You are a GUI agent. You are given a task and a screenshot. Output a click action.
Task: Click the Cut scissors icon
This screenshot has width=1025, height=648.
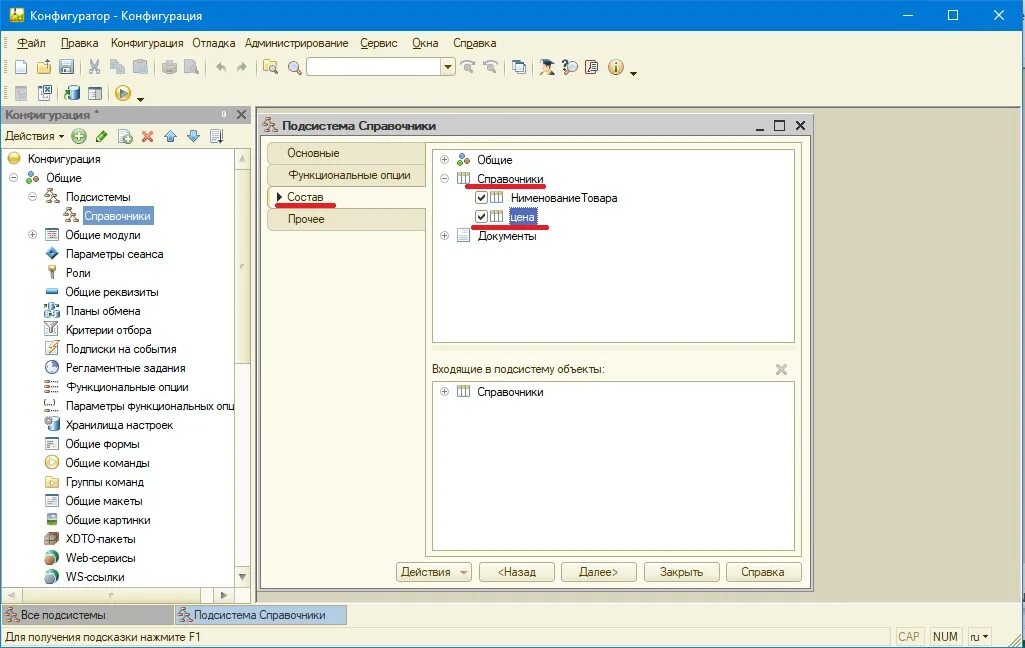coord(94,67)
